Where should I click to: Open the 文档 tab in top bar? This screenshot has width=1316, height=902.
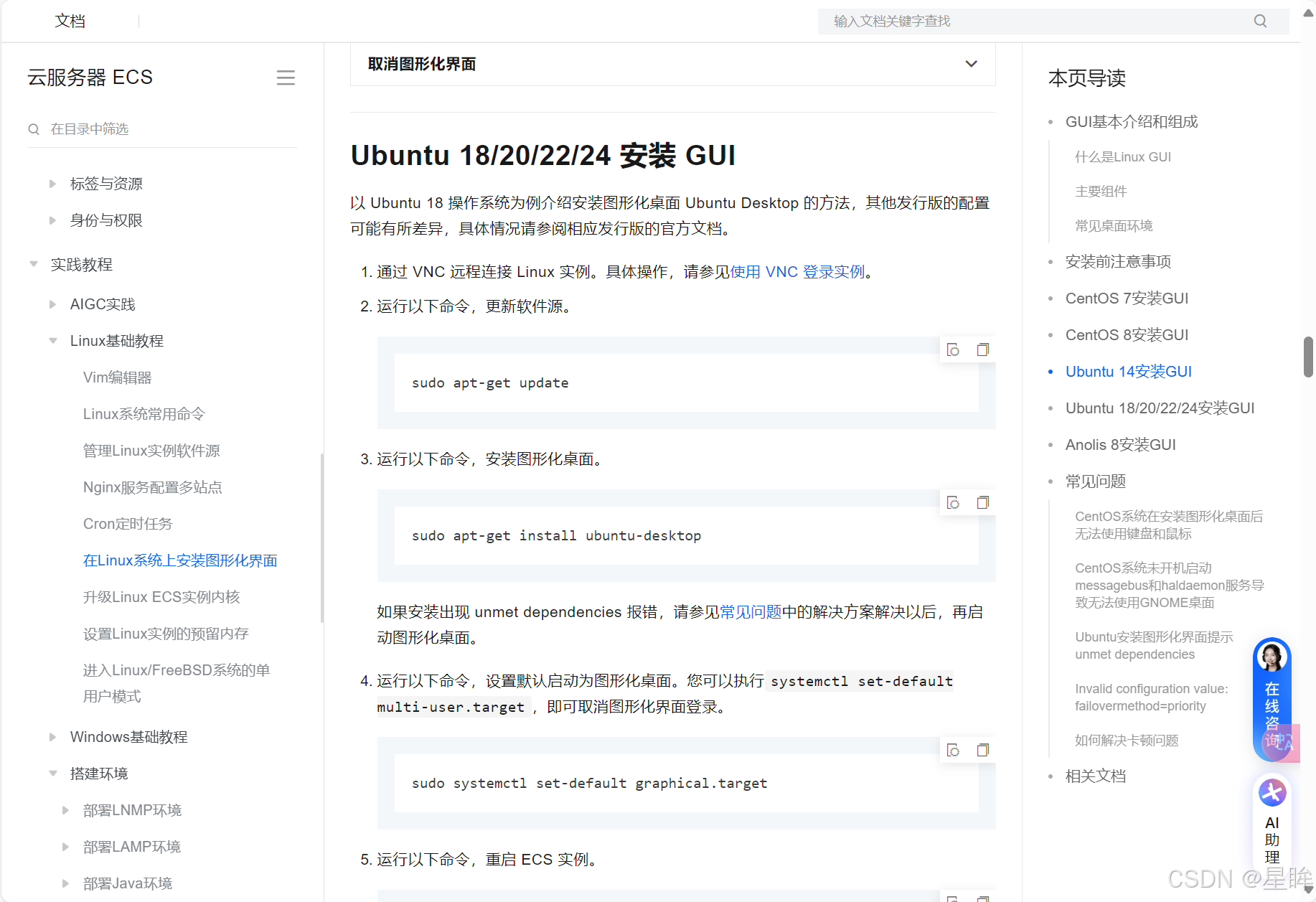pos(70,21)
